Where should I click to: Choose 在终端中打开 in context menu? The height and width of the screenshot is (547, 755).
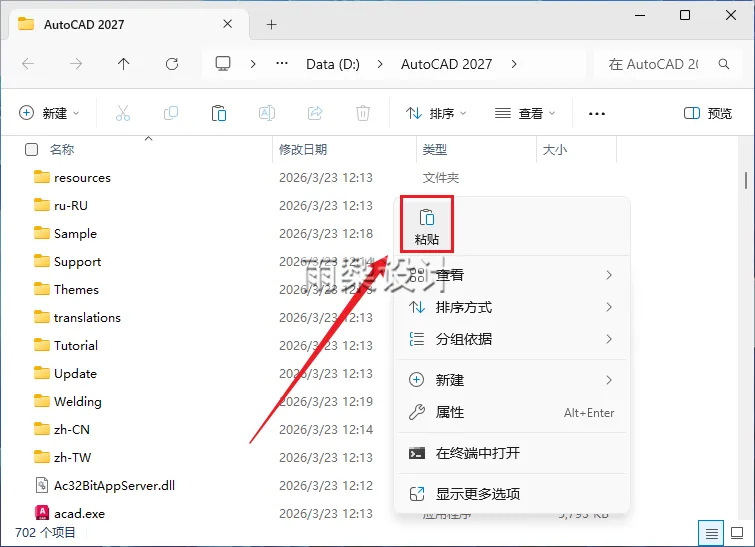point(511,453)
